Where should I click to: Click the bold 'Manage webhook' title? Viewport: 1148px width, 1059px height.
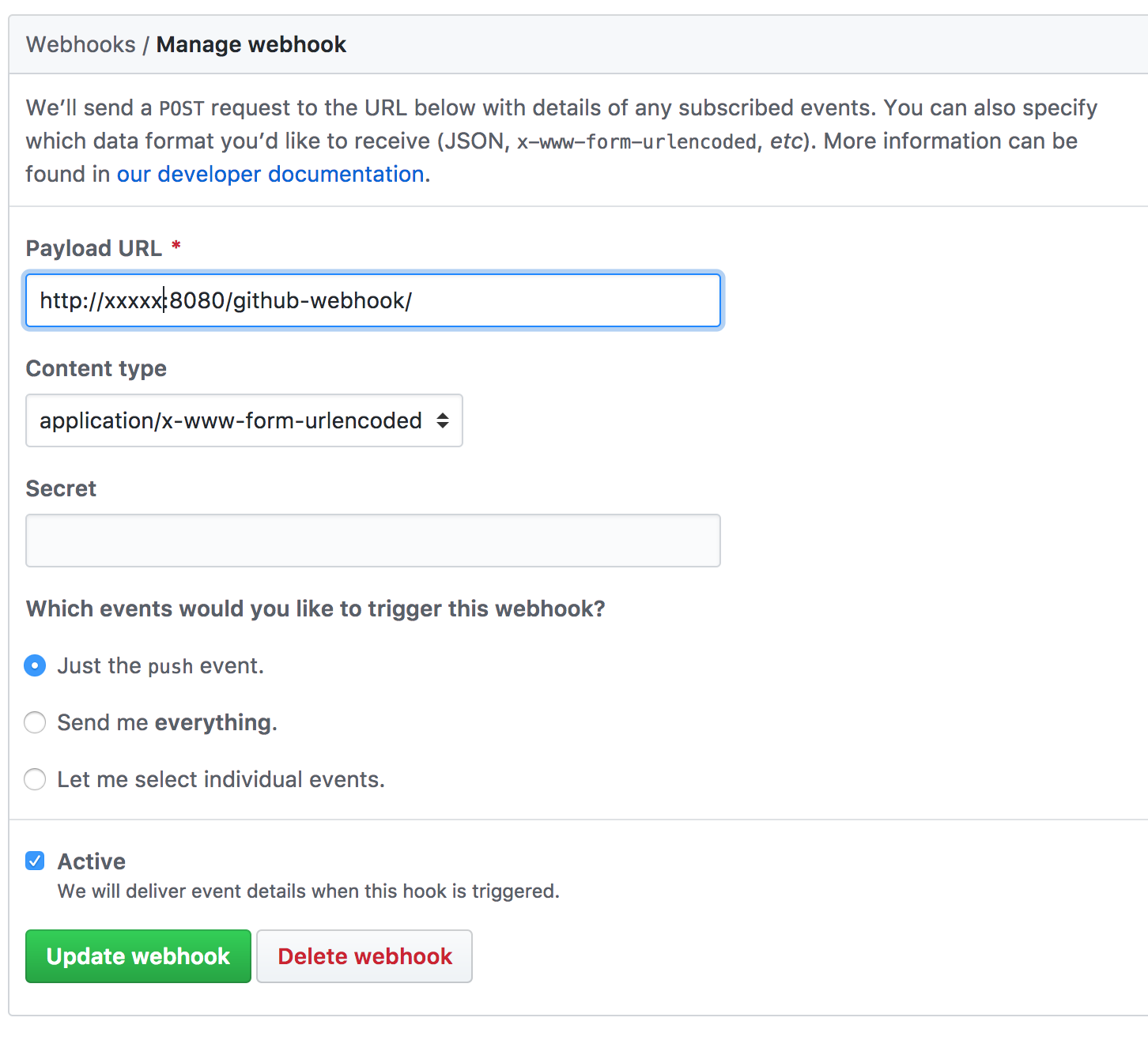[x=251, y=44]
